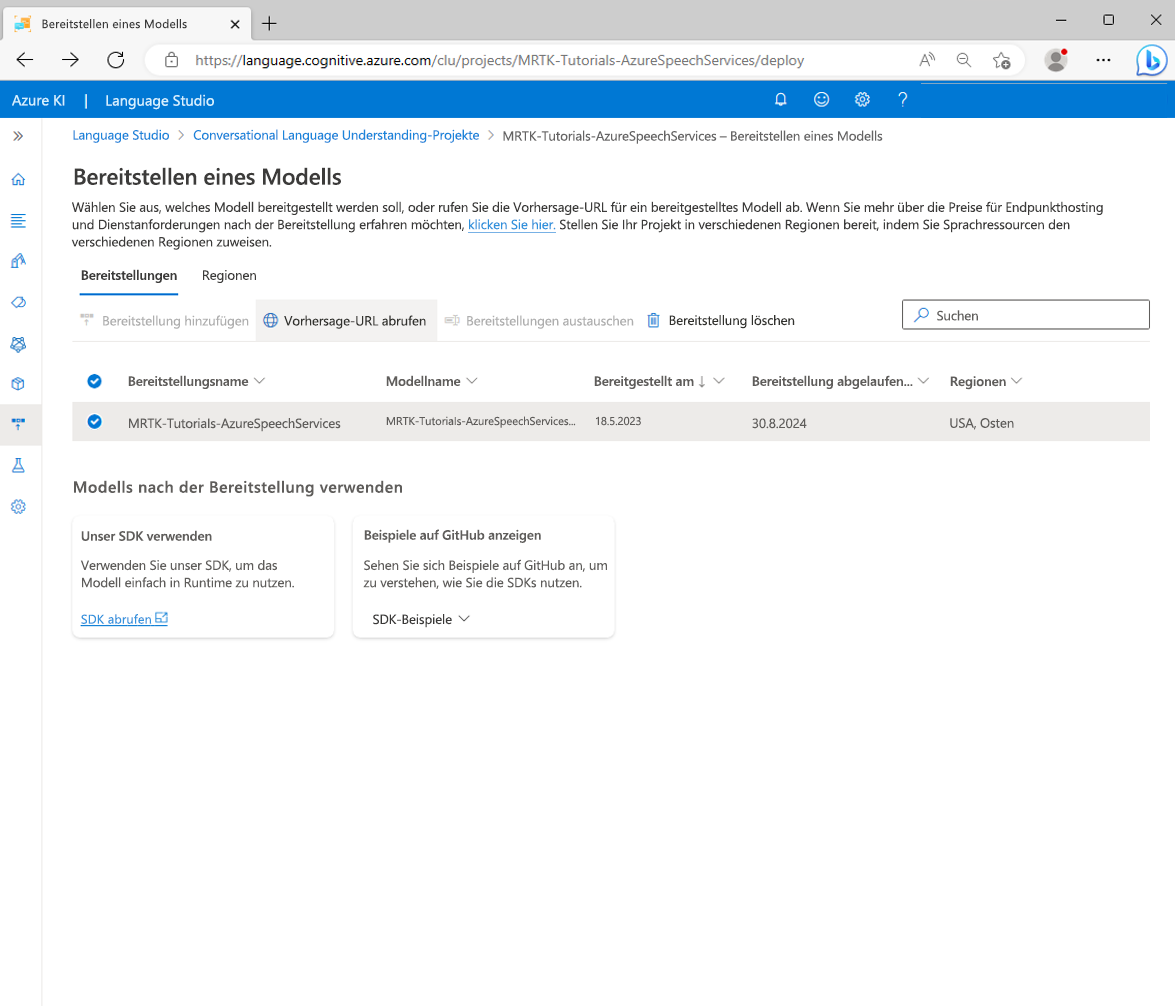This screenshot has width=1175, height=1006.
Task: Expand the SDK-Beispiele dropdown
Action: (421, 619)
